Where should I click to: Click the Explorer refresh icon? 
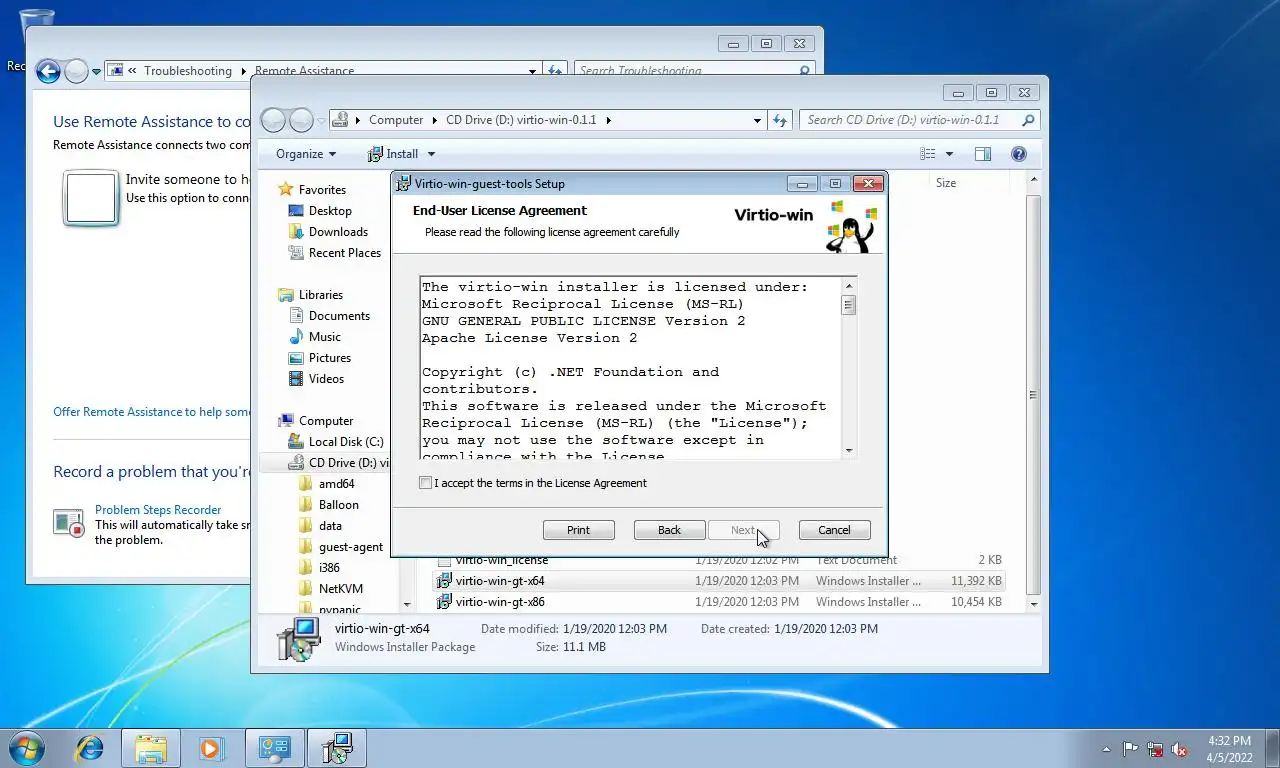tap(781, 120)
